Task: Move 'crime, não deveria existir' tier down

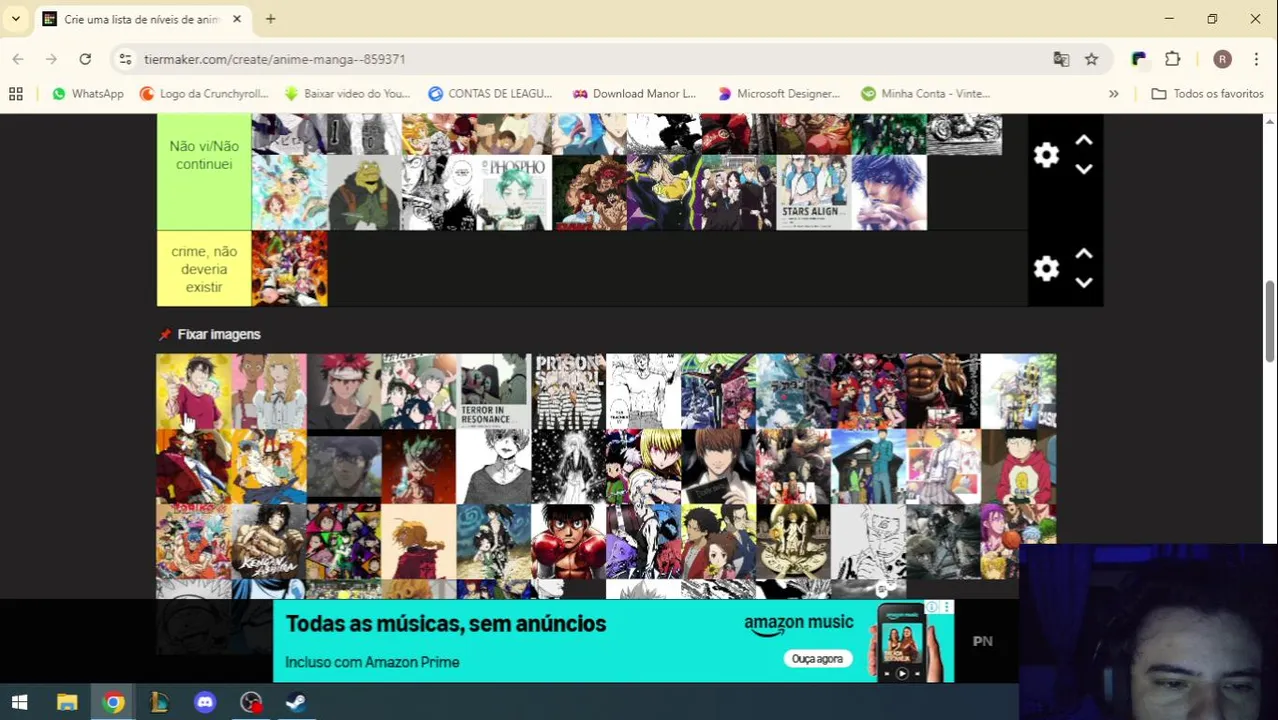Action: [x=1084, y=282]
